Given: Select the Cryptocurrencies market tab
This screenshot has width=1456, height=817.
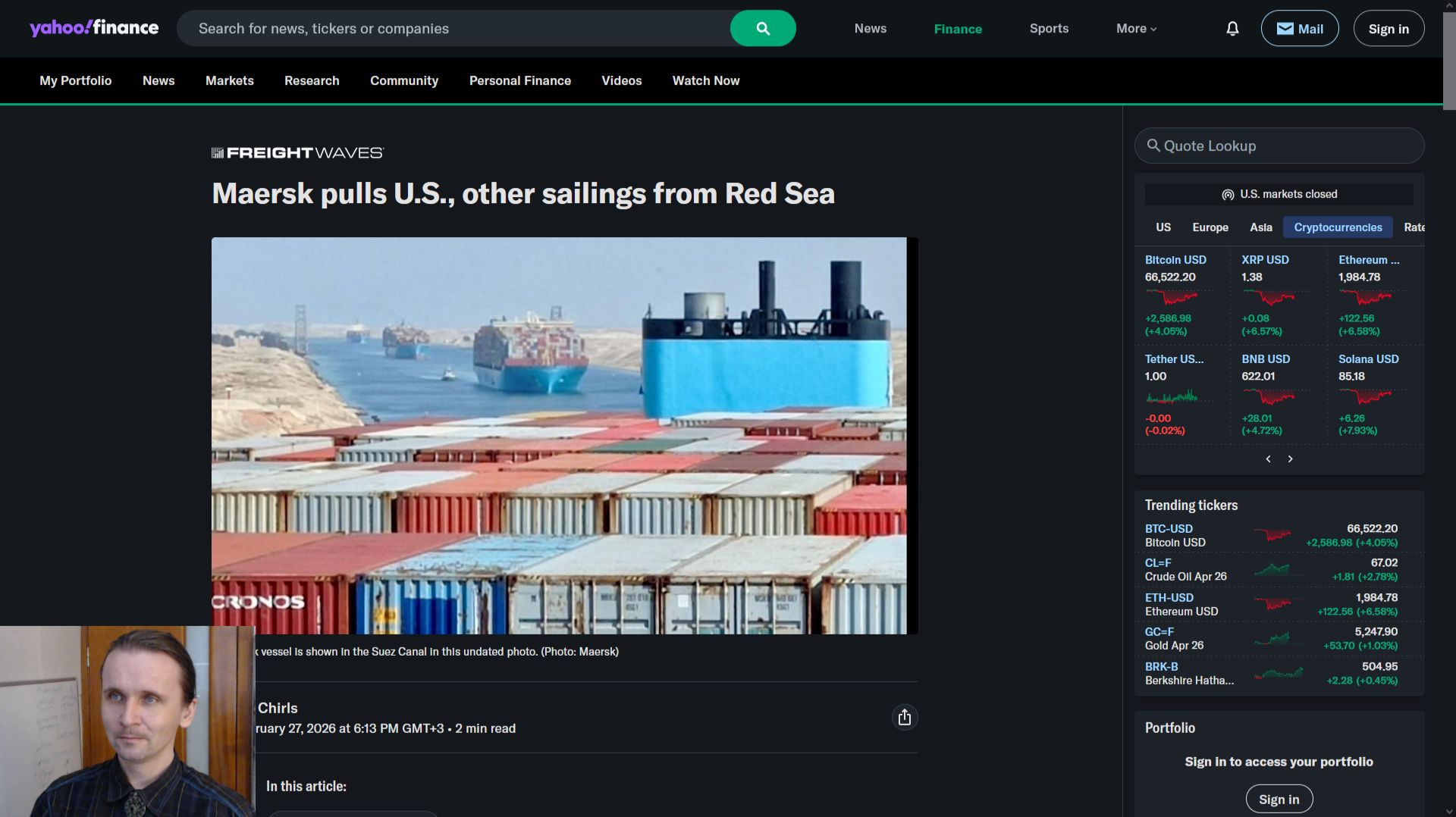Looking at the screenshot, I should coord(1338,227).
